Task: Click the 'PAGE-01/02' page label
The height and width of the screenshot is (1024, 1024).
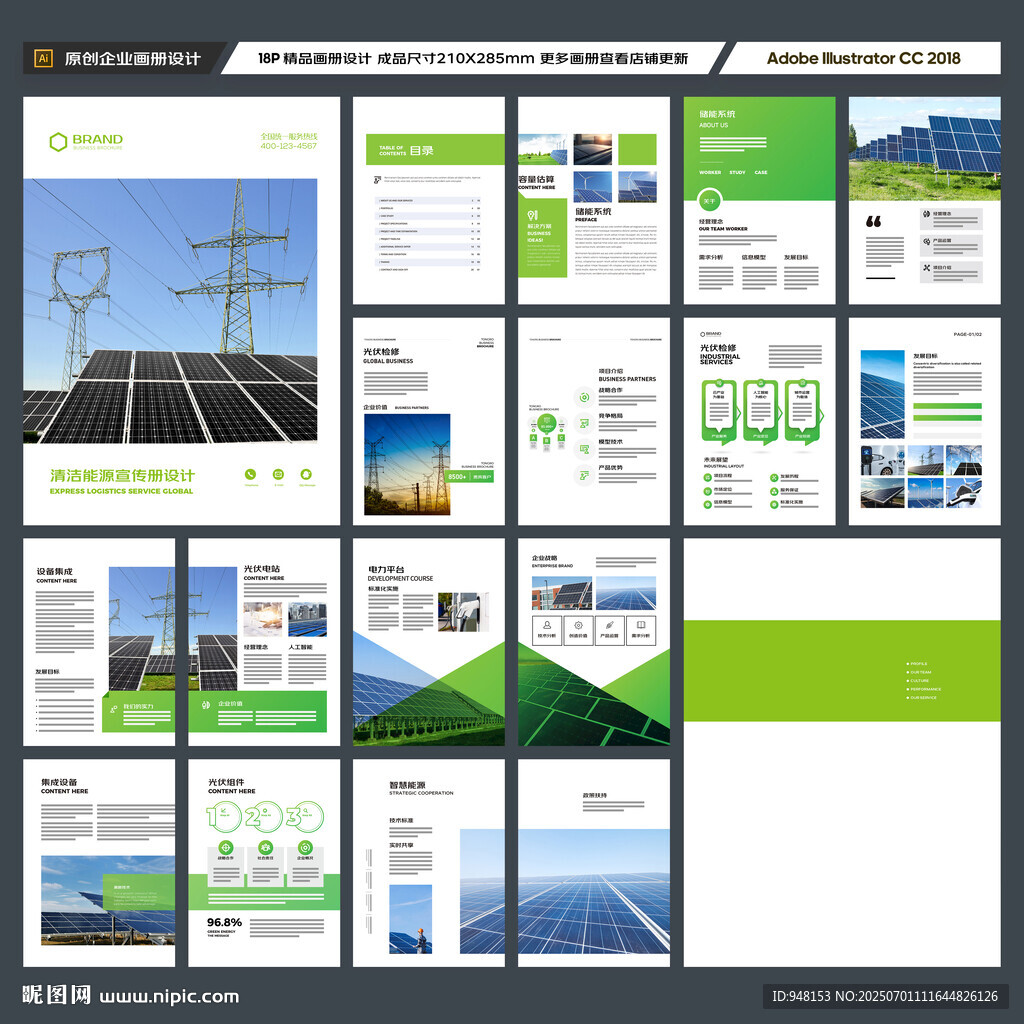Action: click(x=967, y=334)
